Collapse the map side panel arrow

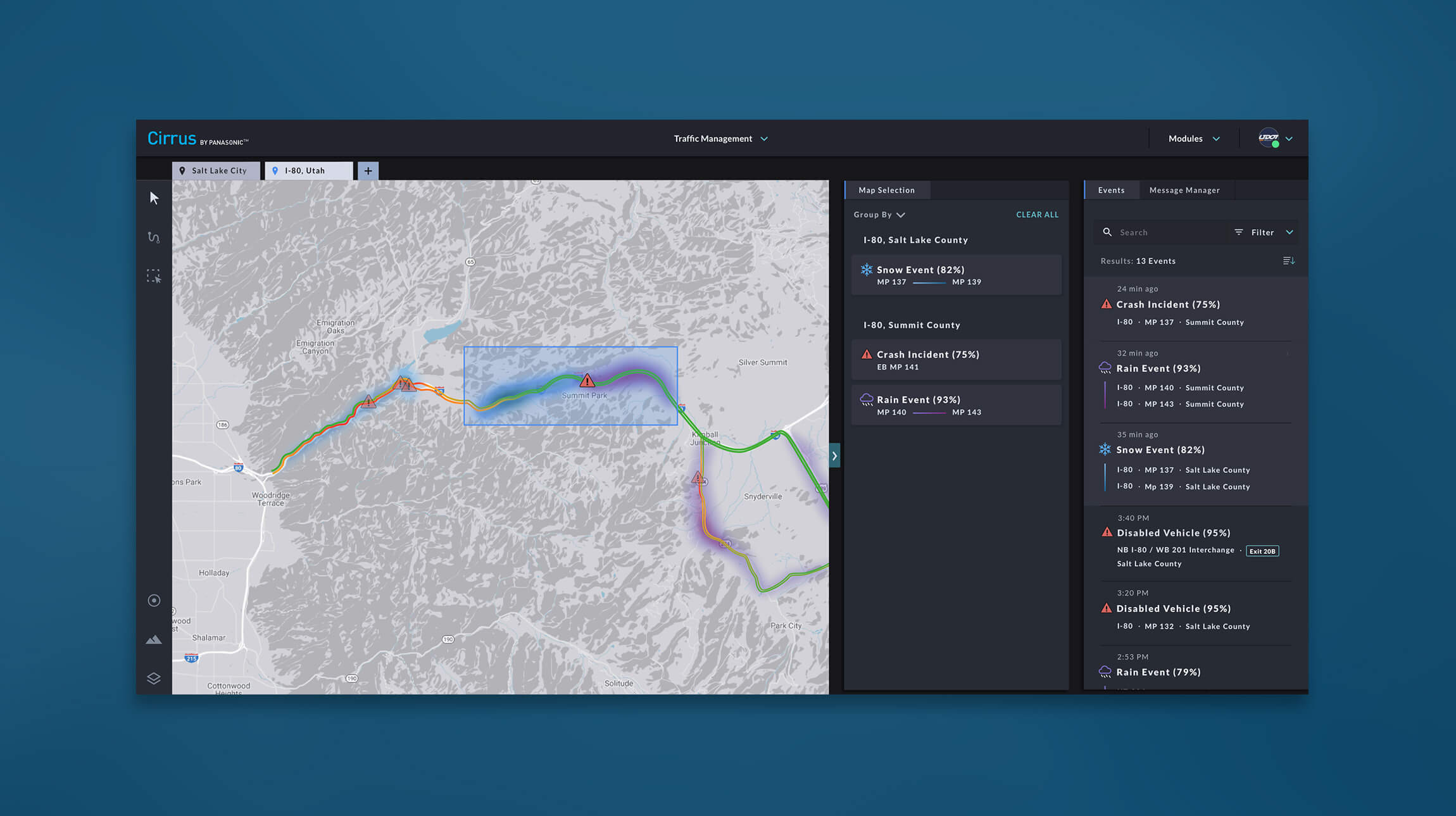834,456
